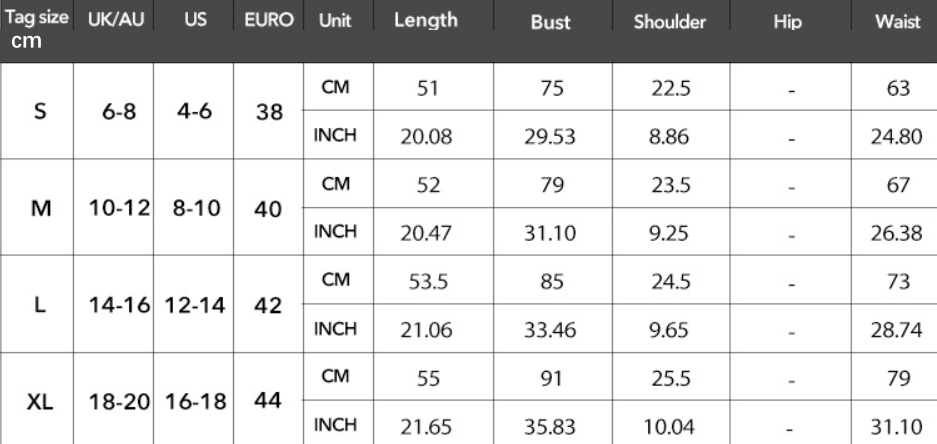Image resolution: width=937 pixels, height=444 pixels.
Task: Click the 53.5 cm length value
Action: [x=427, y=281]
